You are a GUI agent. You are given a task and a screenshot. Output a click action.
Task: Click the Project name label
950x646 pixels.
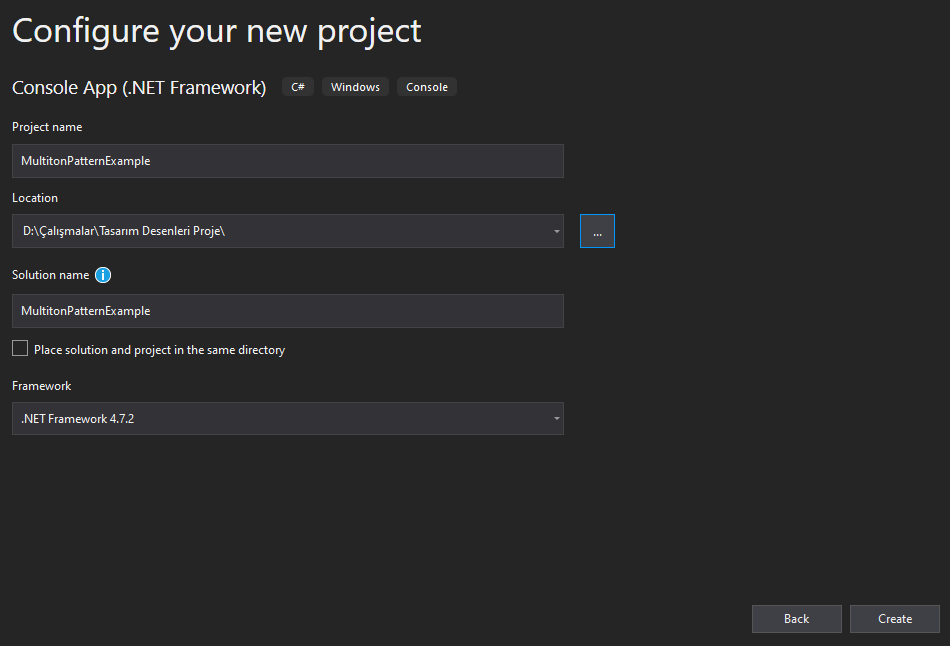coord(47,127)
